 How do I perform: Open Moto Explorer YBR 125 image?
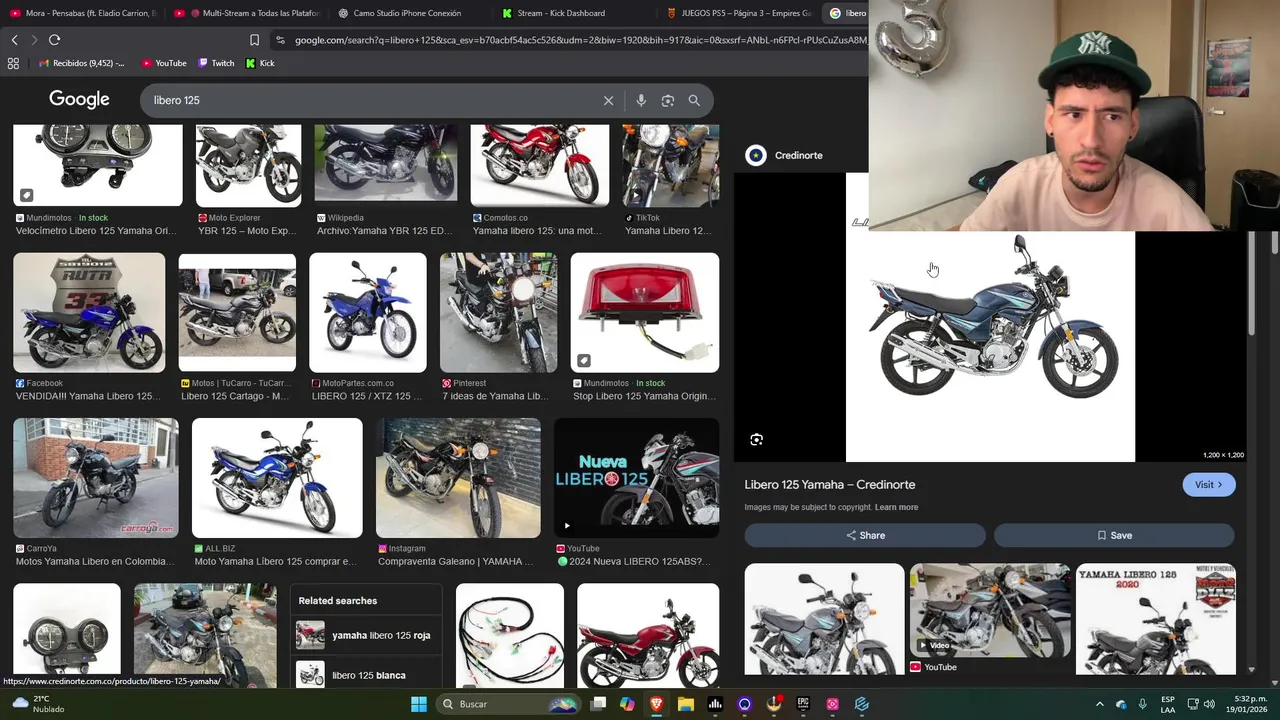click(248, 165)
